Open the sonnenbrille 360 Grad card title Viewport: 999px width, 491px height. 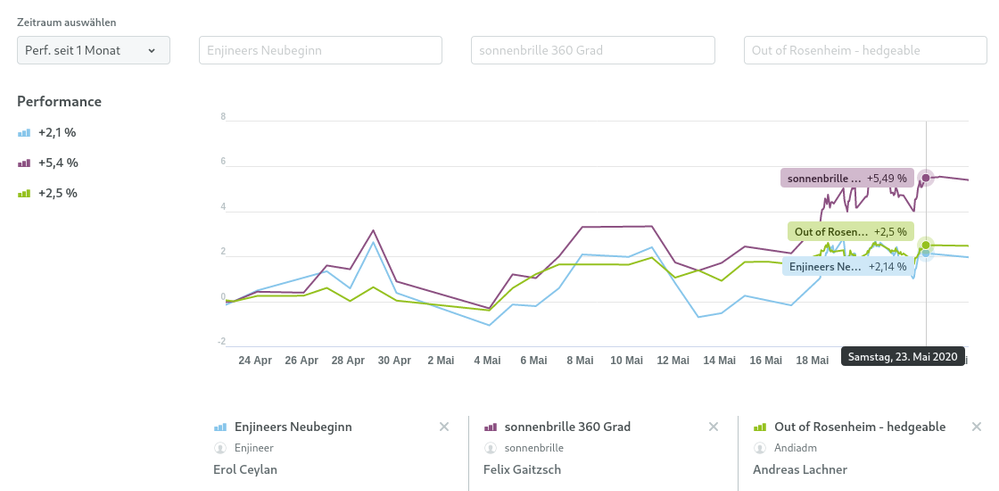coord(567,427)
